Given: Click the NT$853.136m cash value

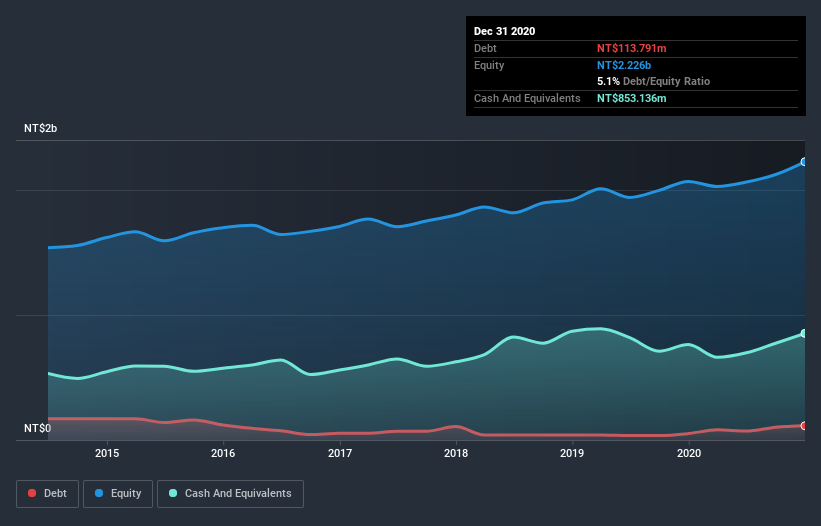Looking at the screenshot, I should (x=631, y=98).
